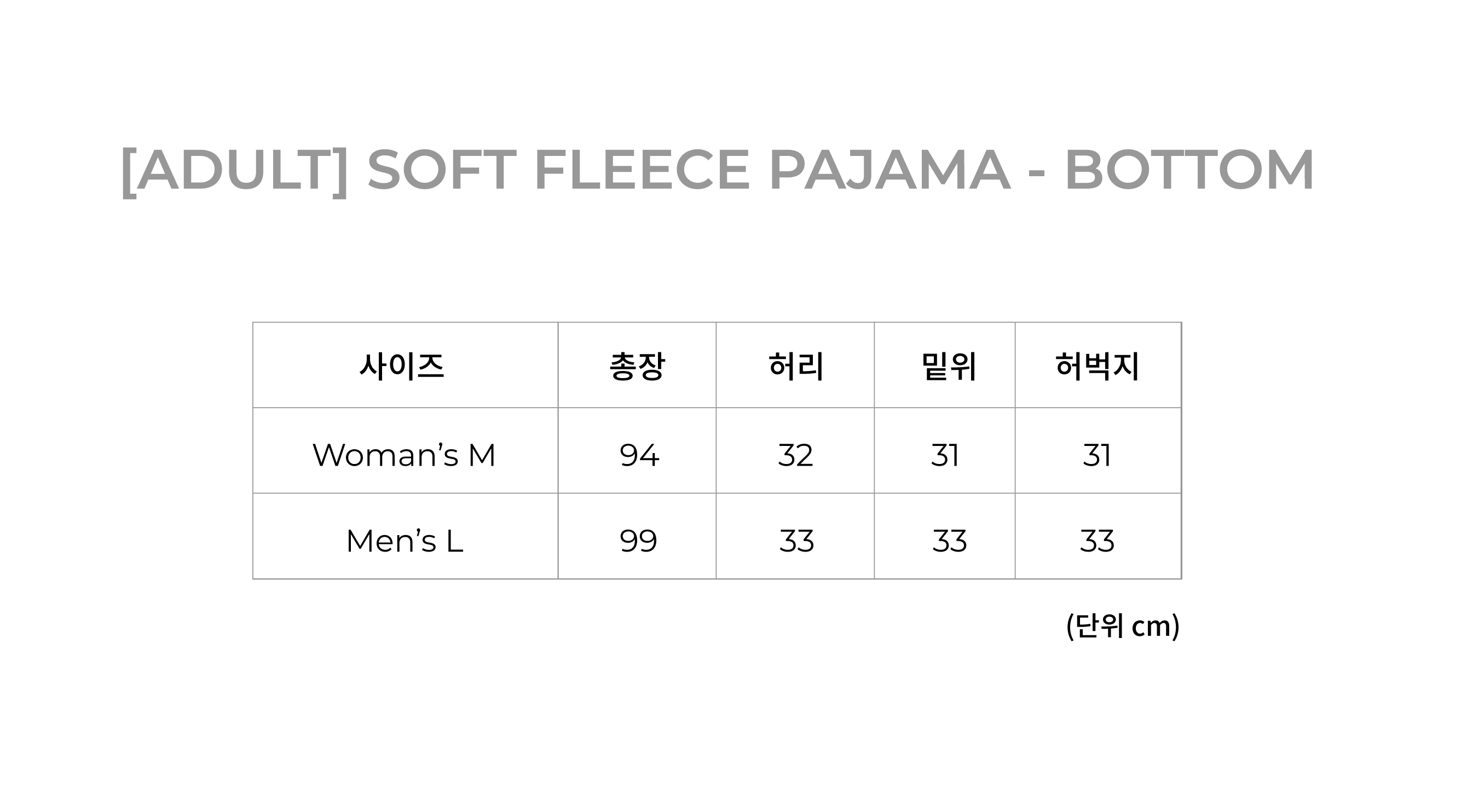Screen dimensions: 1467x812
Task: Select the 사이즈 column header
Action: pyautogui.click(x=402, y=366)
